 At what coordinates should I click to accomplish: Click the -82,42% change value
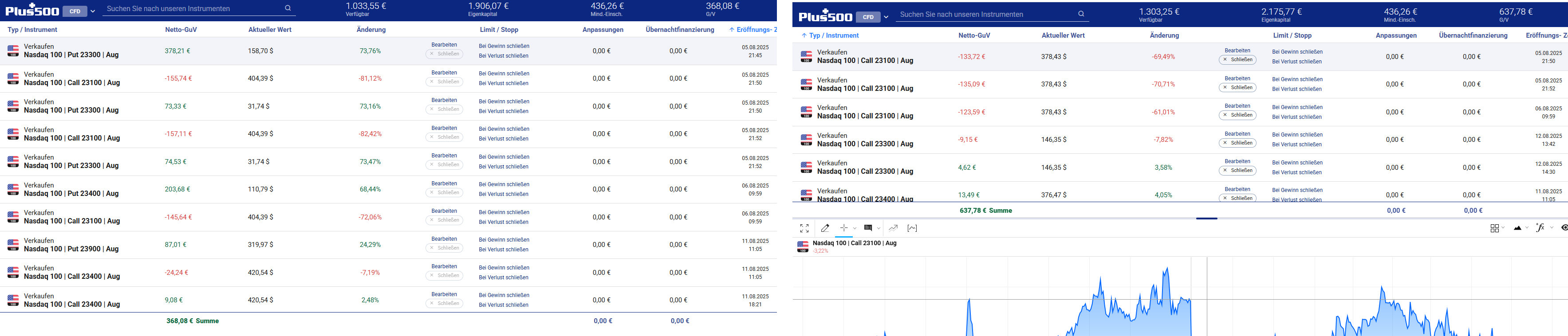click(x=370, y=134)
